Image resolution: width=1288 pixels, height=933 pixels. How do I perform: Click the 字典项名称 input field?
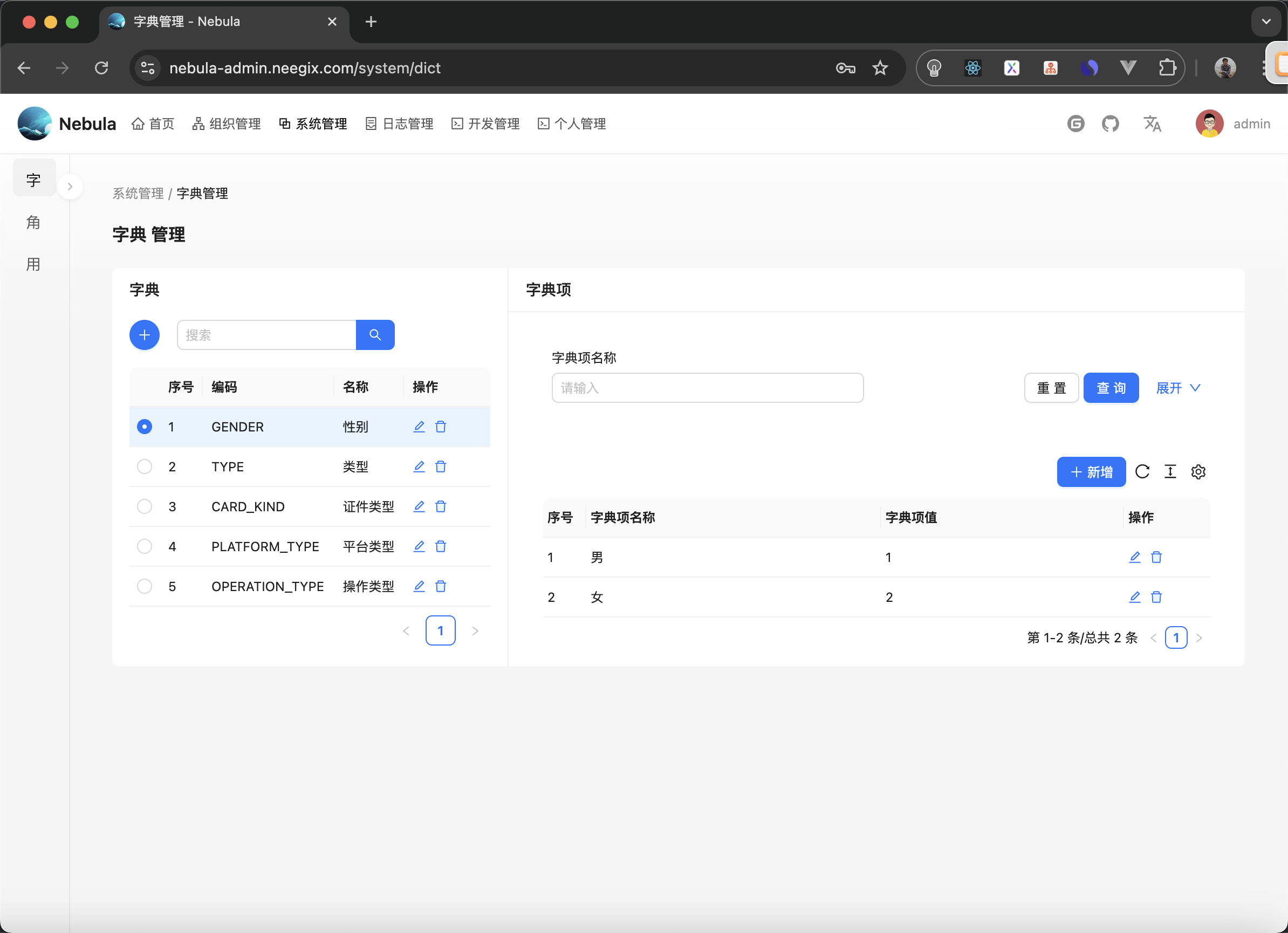coord(707,388)
